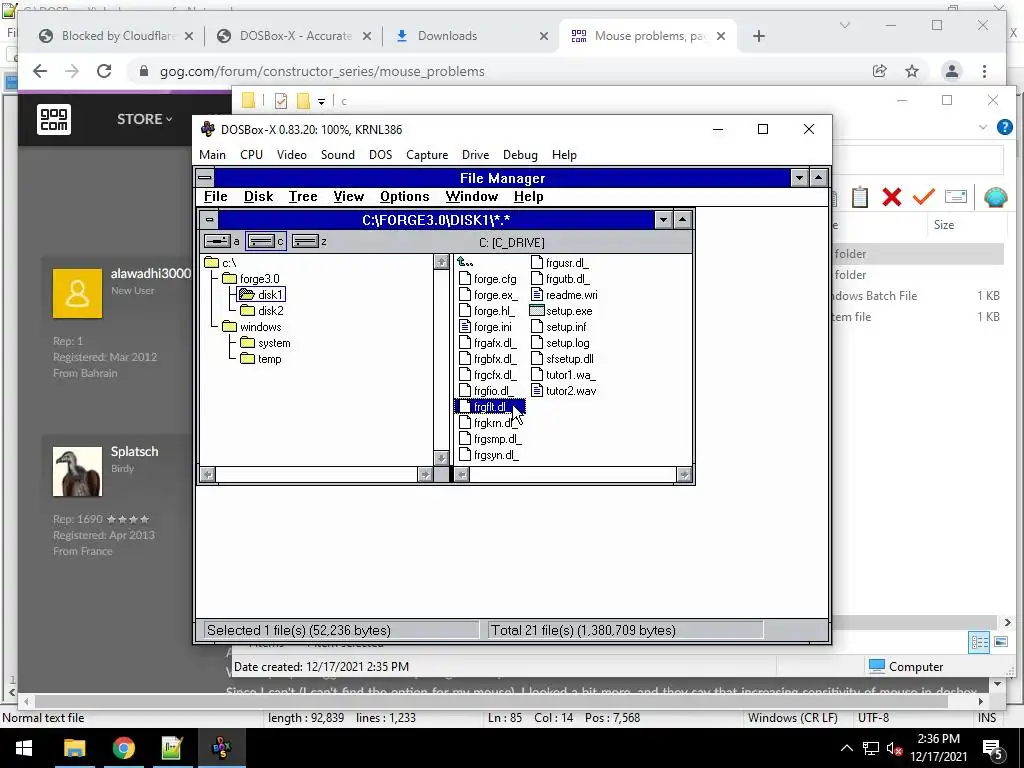
Task: Minimize File Manager with down arrow
Action: 799,178
